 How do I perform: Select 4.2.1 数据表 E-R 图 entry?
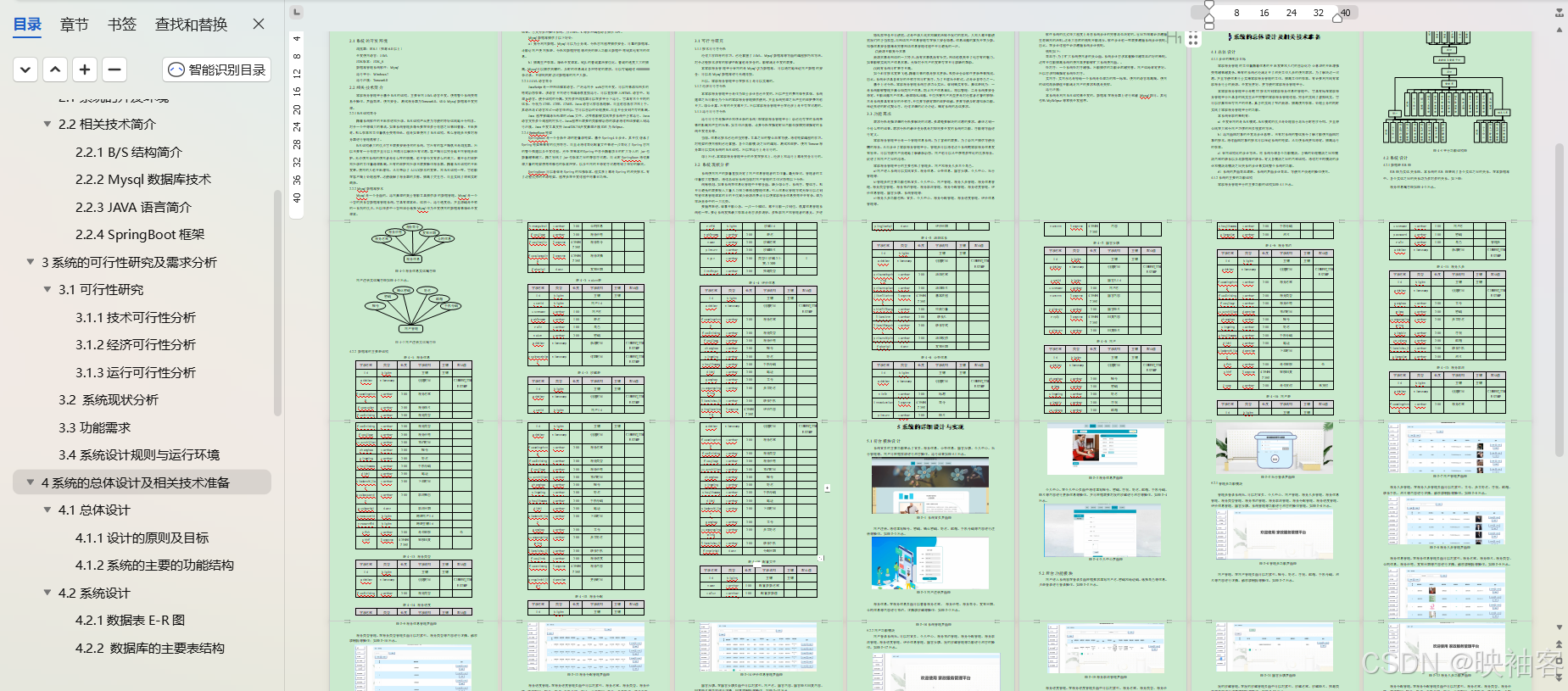130,620
